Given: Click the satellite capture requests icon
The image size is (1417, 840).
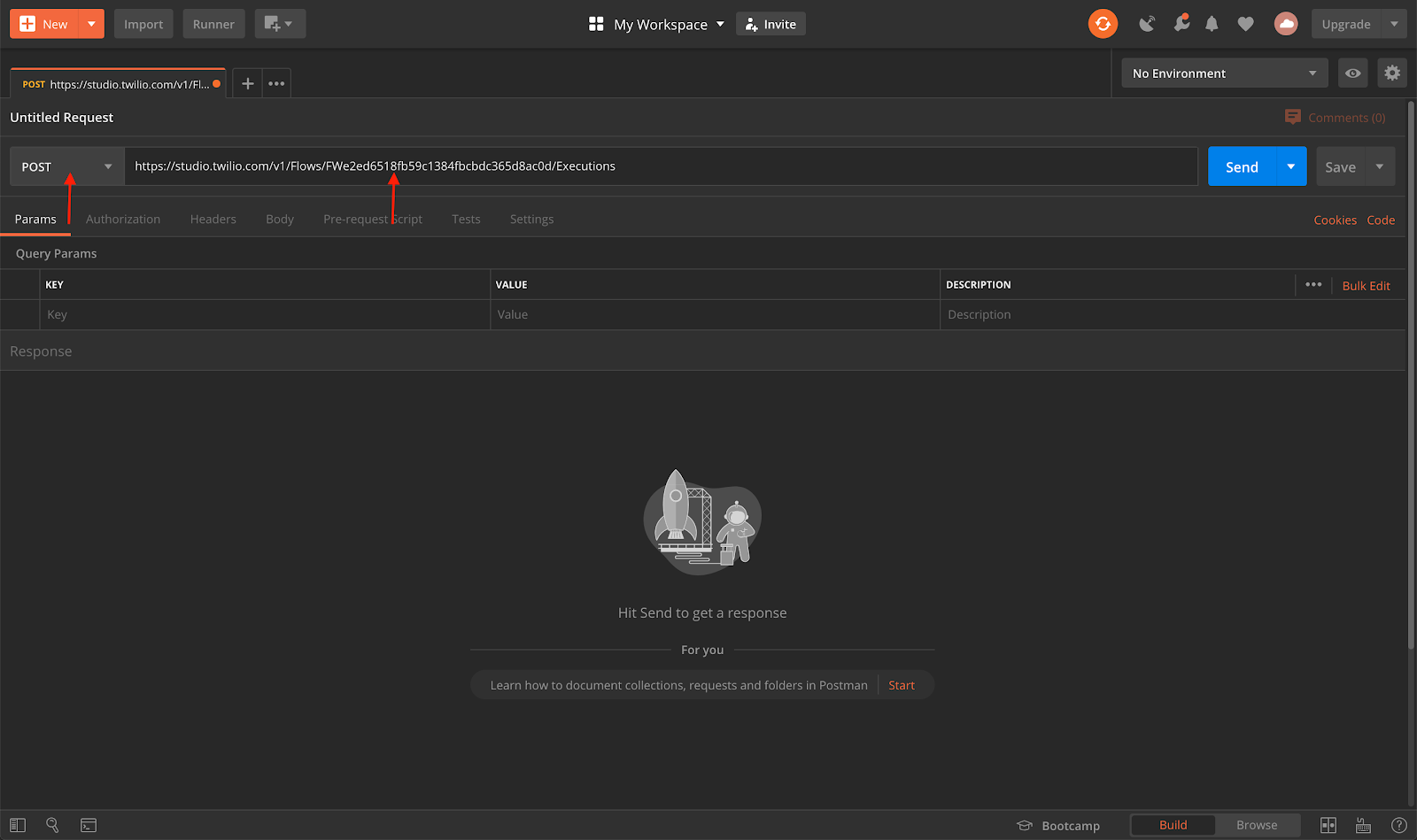Looking at the screenshot, I should click(x=1147, y=24).
